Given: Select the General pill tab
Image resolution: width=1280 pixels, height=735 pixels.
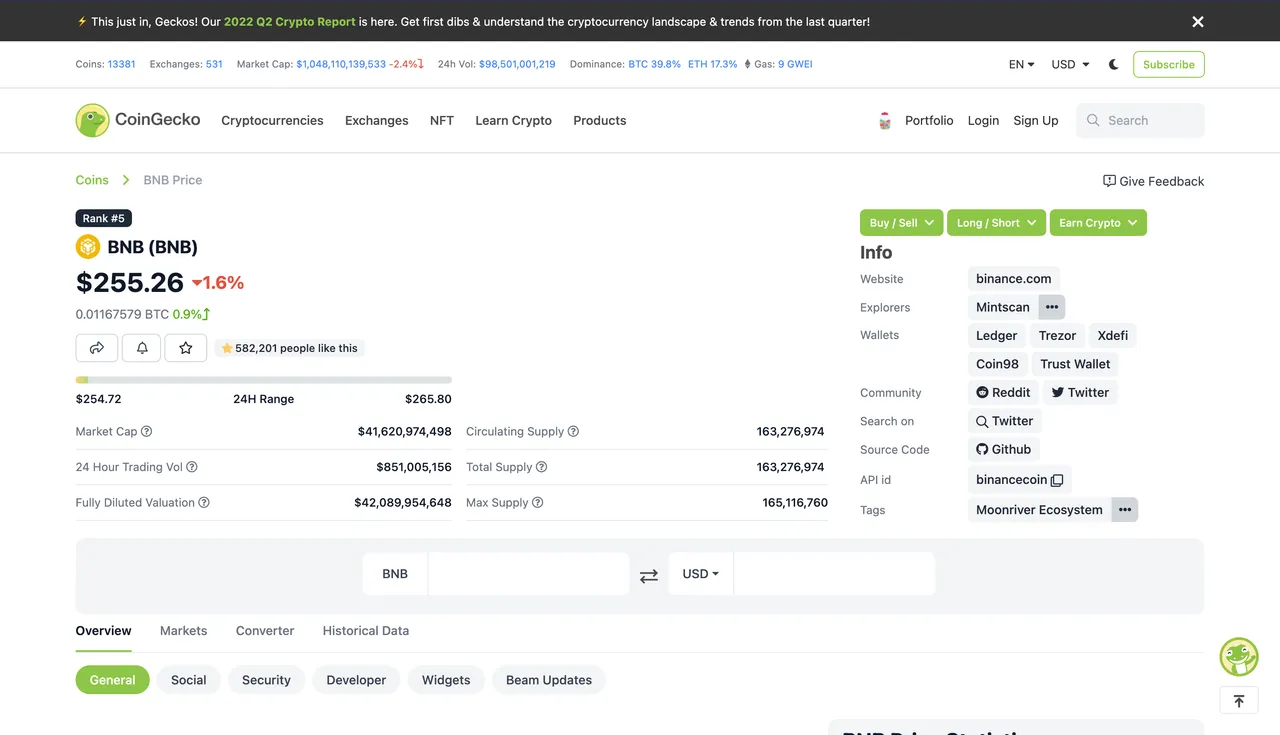Looking at the screenshot, I should pyautogui.click(x=113, y=680).
